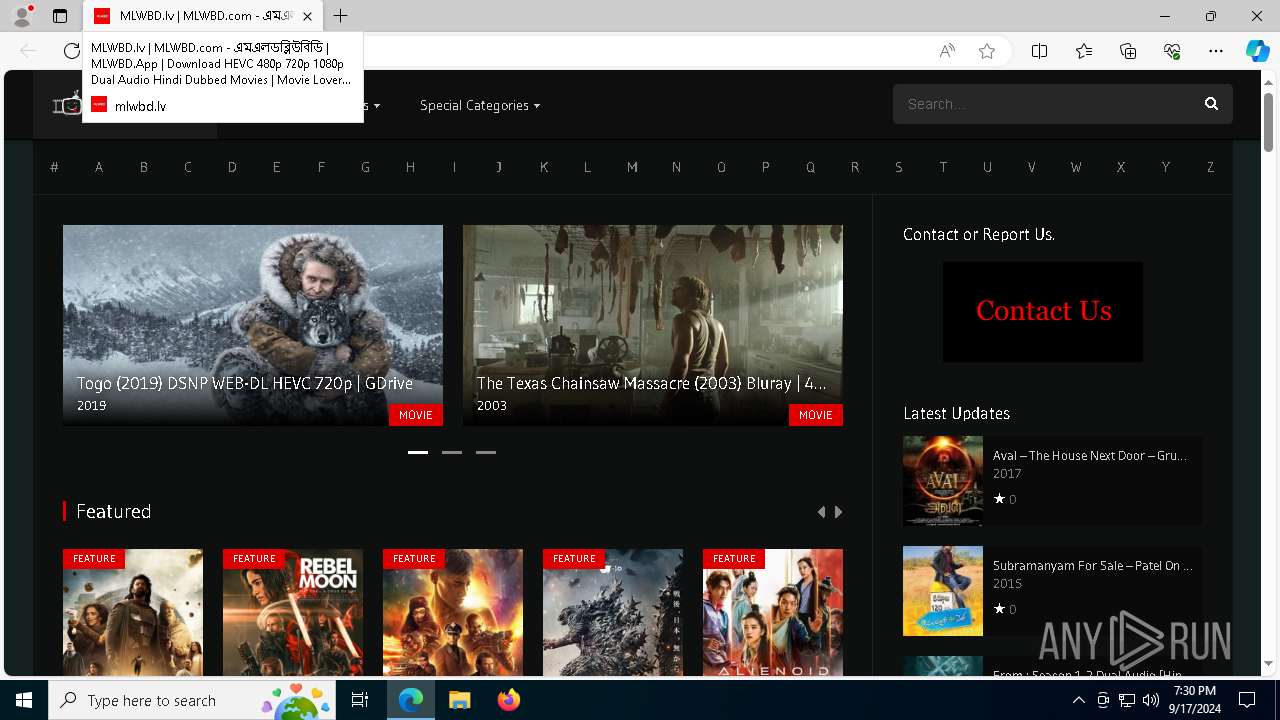Image resolution: width=1280 pixels, height=720 pixels.
Task: Filter movies by letter A
Action: click(x=99, y=167)
